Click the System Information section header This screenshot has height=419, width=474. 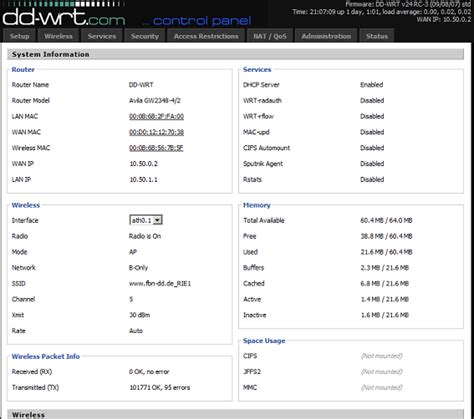point(235,54)
